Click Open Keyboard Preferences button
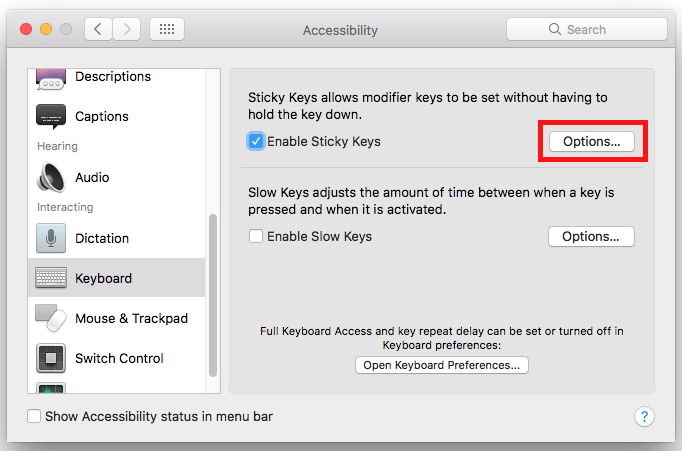The height and width of the screenshot is (451, 682). point(441,365)
